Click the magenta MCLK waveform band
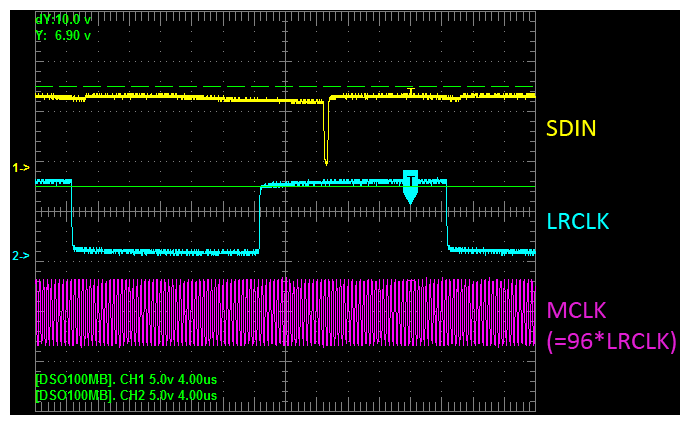Screen dimensions: 690x425 point(285,312)
